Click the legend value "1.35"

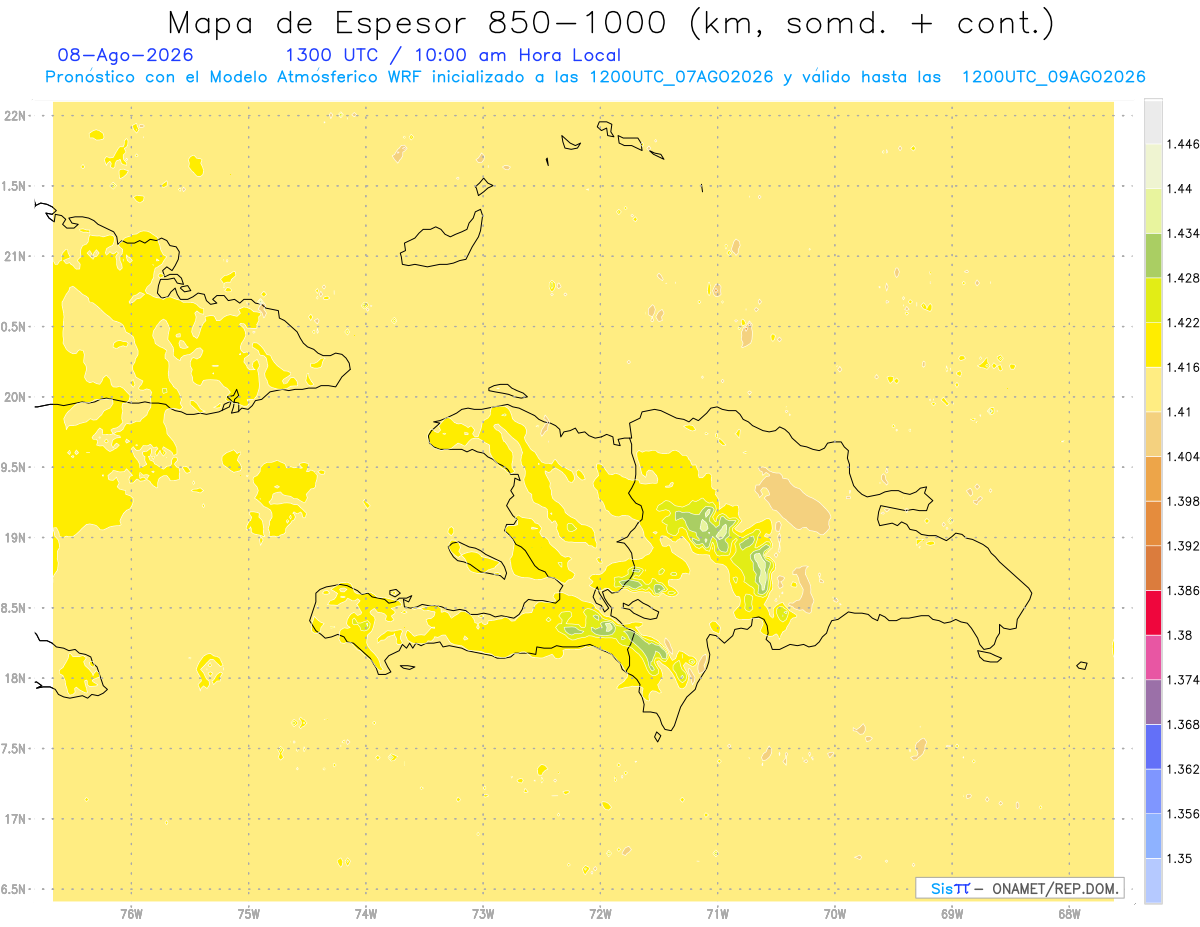[1180, 858]
